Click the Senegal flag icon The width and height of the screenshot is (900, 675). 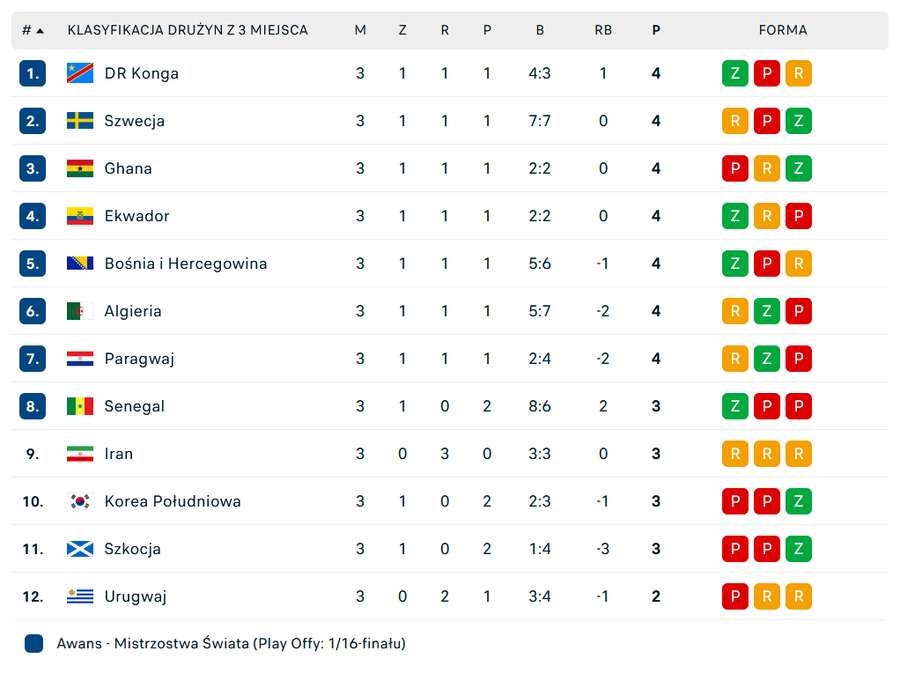[80, 406]
